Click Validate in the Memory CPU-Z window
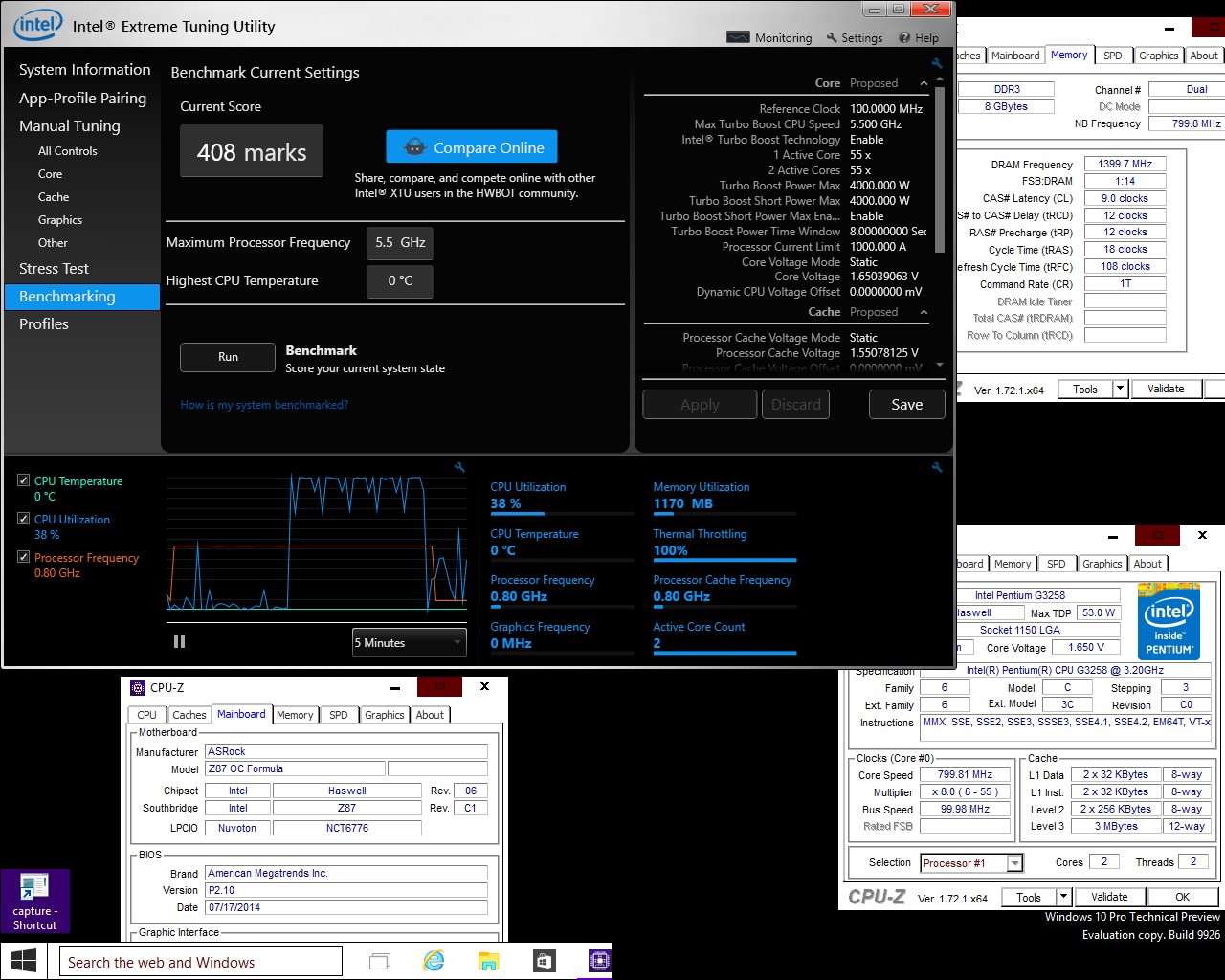Screen dimensions: 1225x980 click(1166, 389)
